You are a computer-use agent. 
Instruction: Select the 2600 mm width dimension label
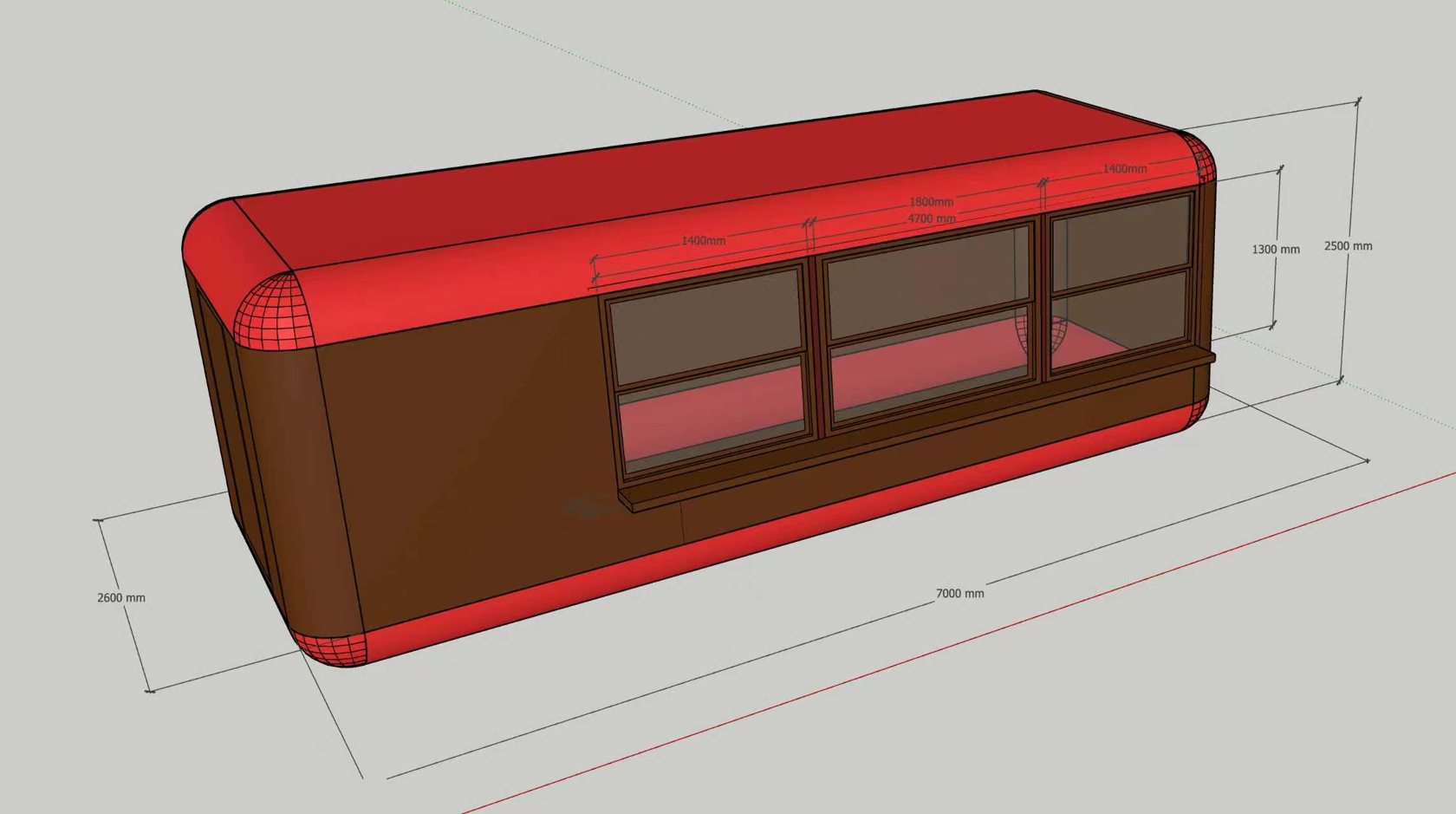click(x=121, y=598)
